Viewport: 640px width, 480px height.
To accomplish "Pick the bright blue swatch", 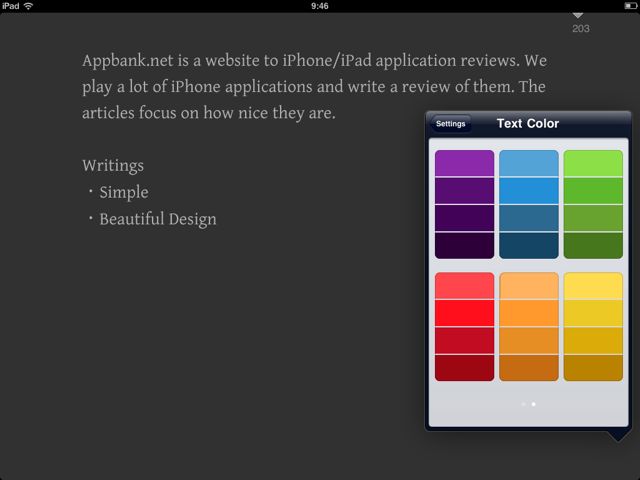I will pos(529,191).
